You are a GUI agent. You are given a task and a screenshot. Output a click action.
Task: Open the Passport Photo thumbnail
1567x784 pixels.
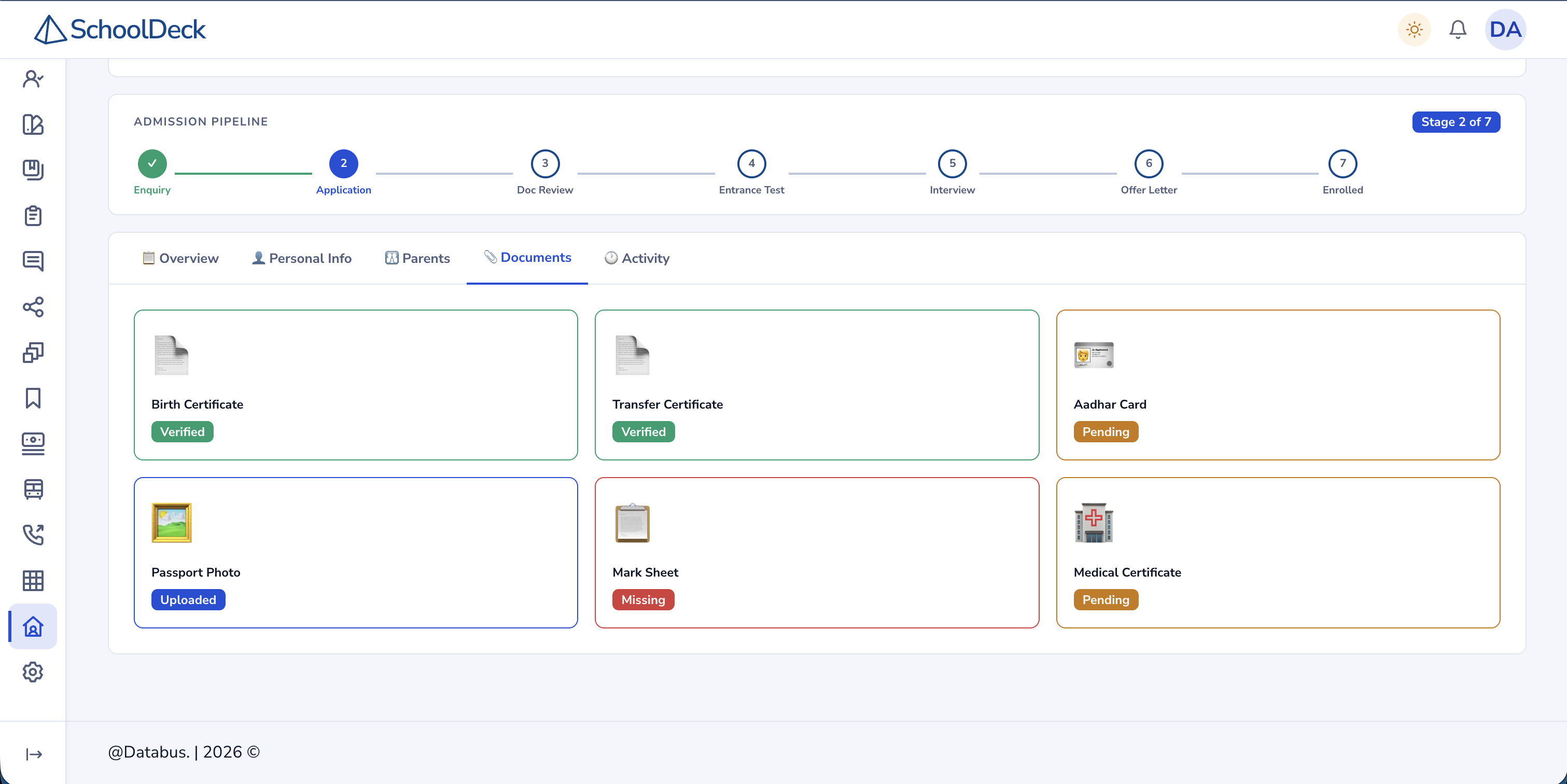171,523
